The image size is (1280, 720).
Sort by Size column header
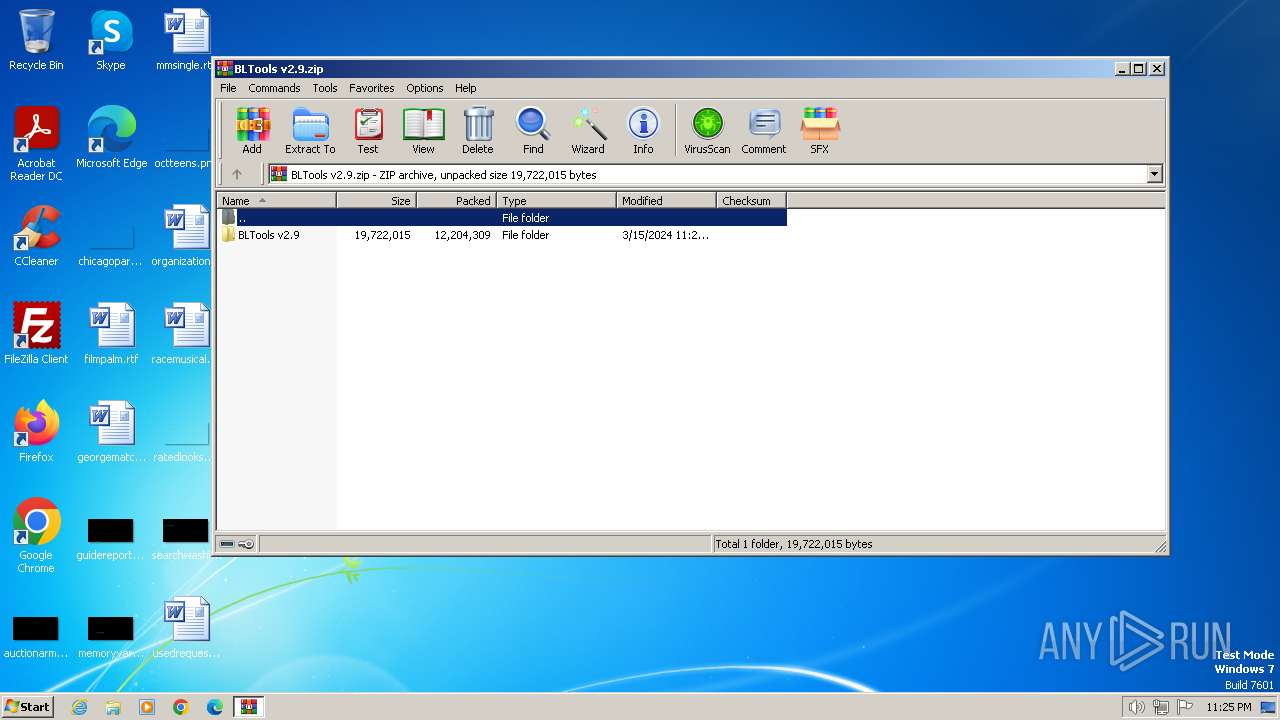pos(376,201)
